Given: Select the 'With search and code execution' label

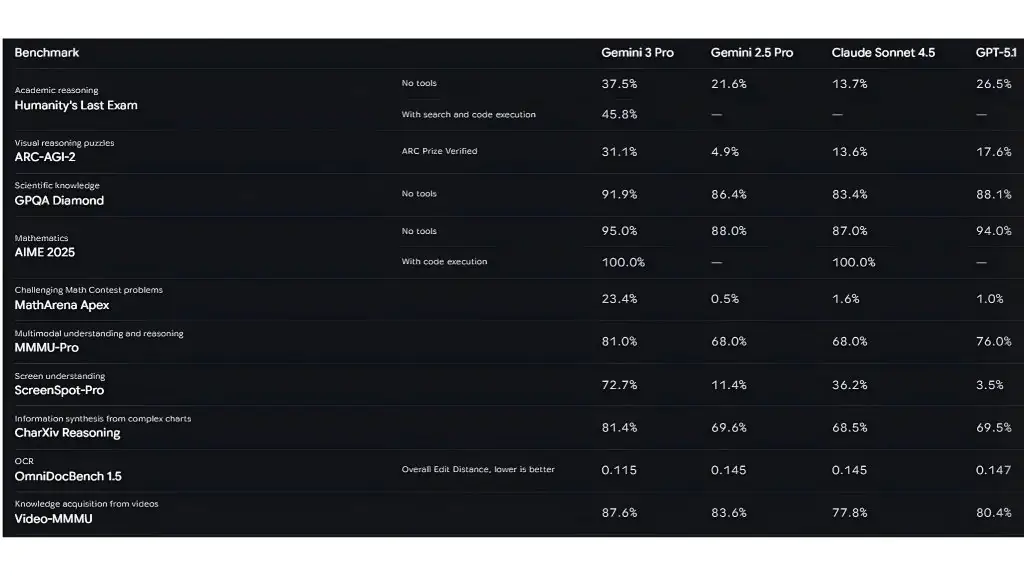Looking at the screenshot, I should (x=468, y=115).
